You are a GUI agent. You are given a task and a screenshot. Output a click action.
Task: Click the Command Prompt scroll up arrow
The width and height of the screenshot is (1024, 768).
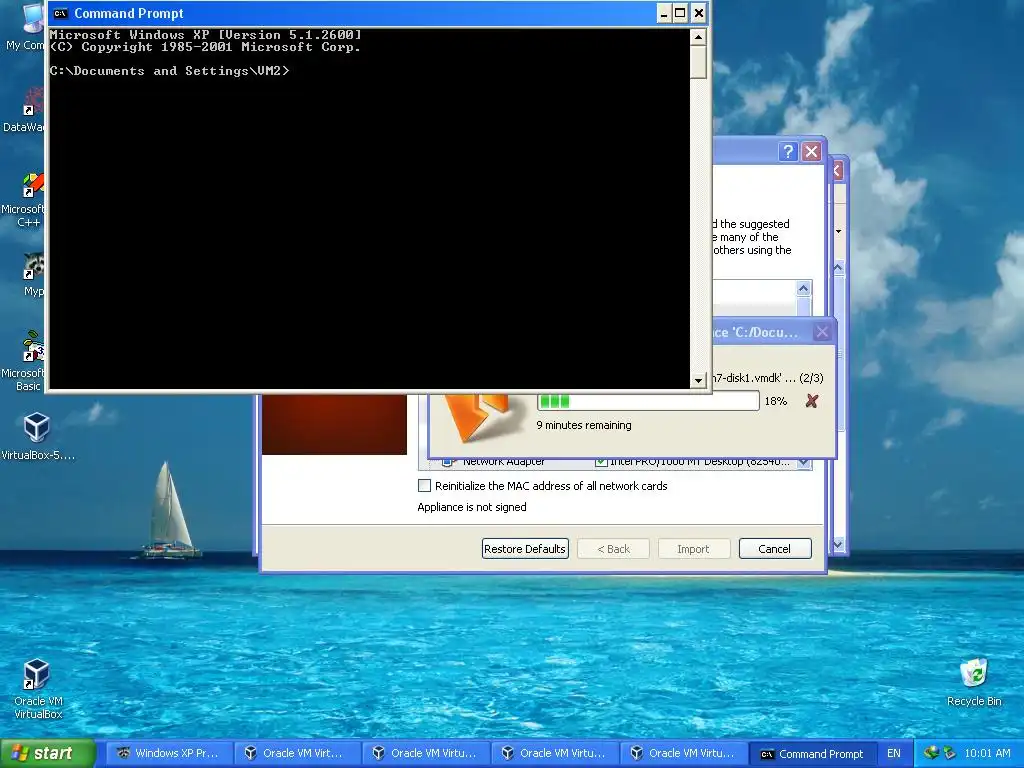coord(698,37)
